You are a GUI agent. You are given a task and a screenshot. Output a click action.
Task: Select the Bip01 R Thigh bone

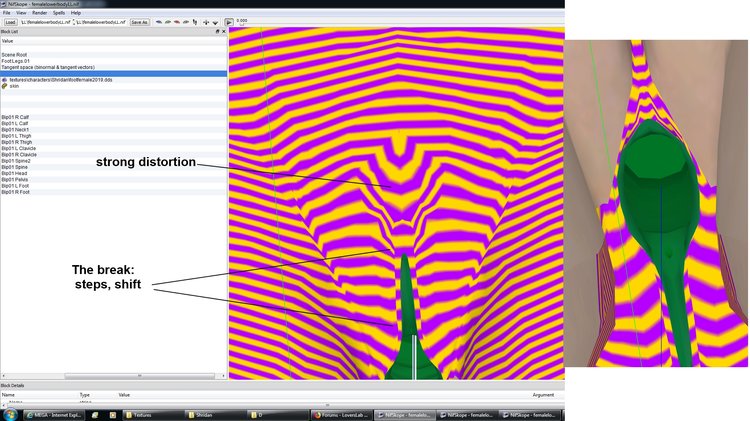(x=113, y=142)
